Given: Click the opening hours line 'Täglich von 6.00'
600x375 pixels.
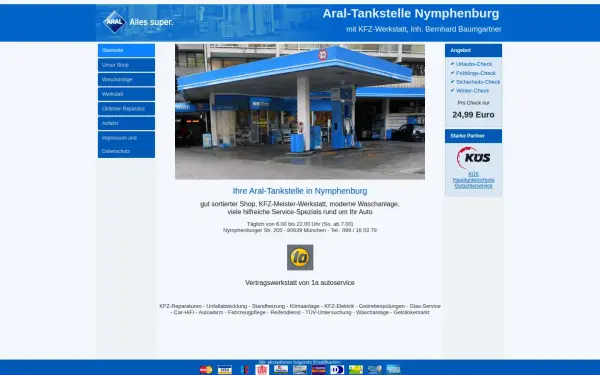Looking at the screenshot, I should tap(300, 224).
